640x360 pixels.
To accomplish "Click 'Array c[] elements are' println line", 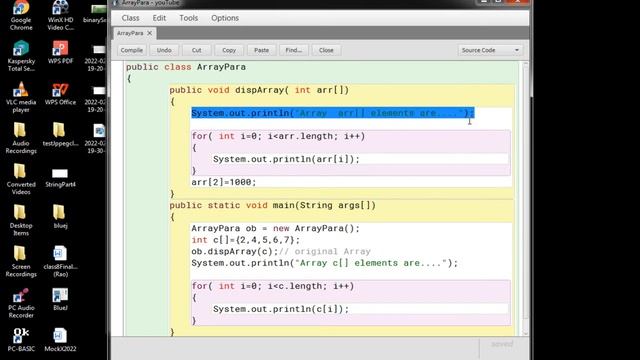I will [324, 263].
